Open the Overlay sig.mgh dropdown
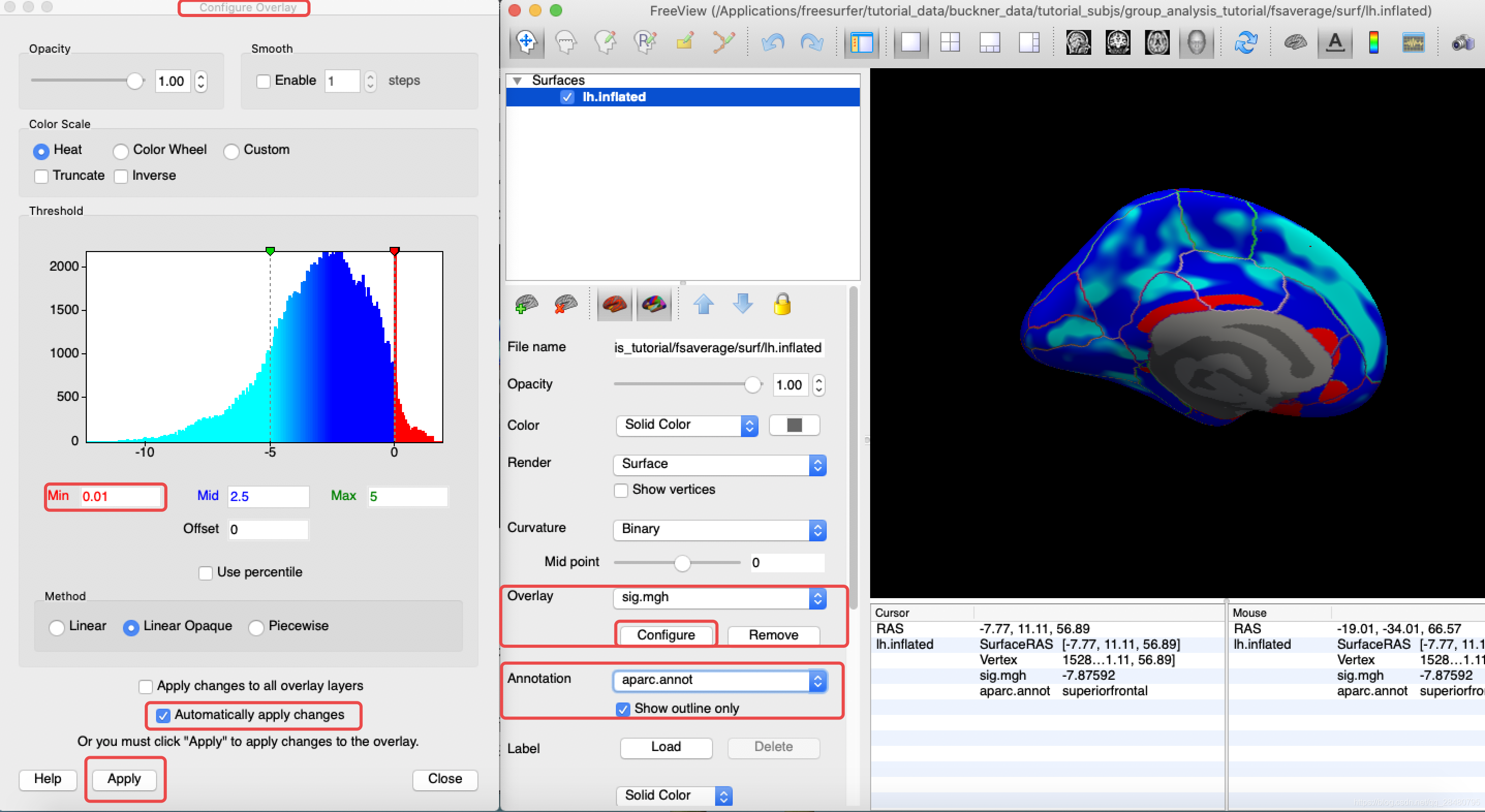1485x812 pixels. [719, 598]
